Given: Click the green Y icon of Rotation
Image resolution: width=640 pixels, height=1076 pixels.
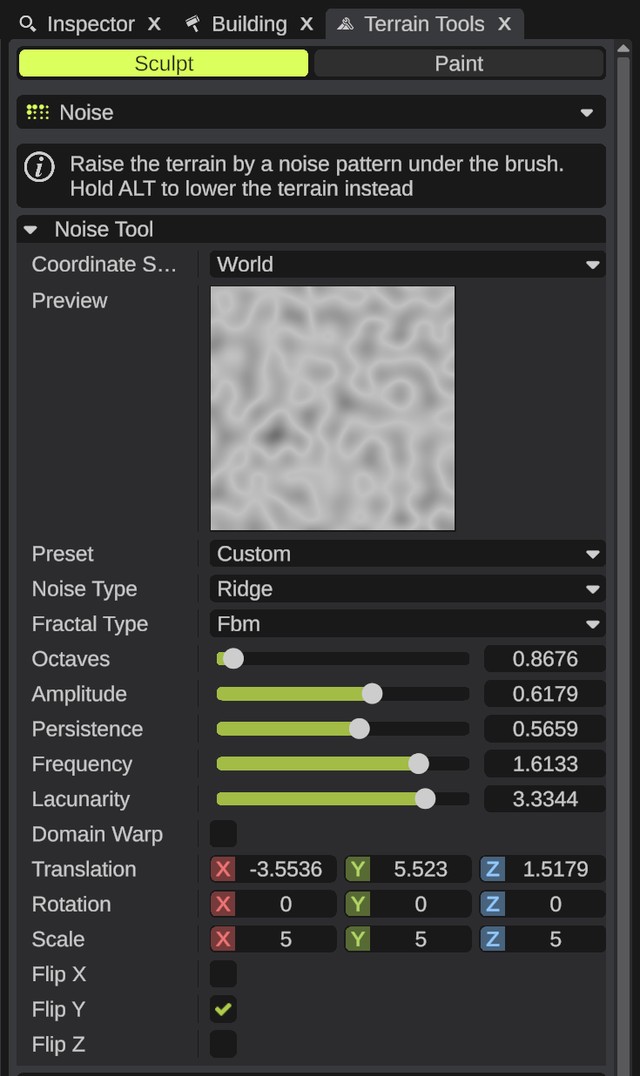Looking at the screenshot, I should [x=357, y=904].
